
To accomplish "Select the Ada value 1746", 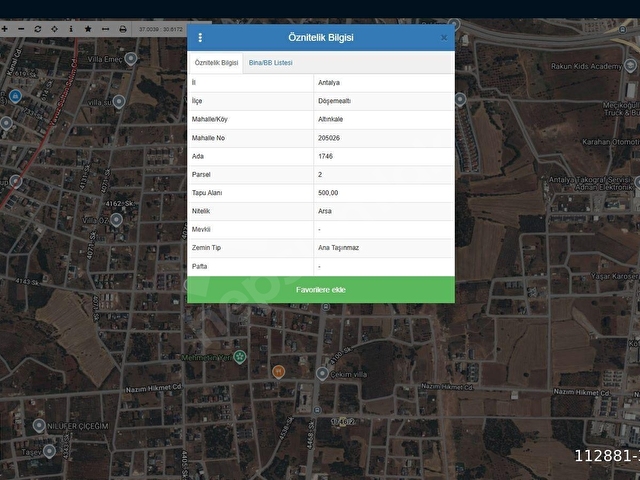I will tap(384, 156).
